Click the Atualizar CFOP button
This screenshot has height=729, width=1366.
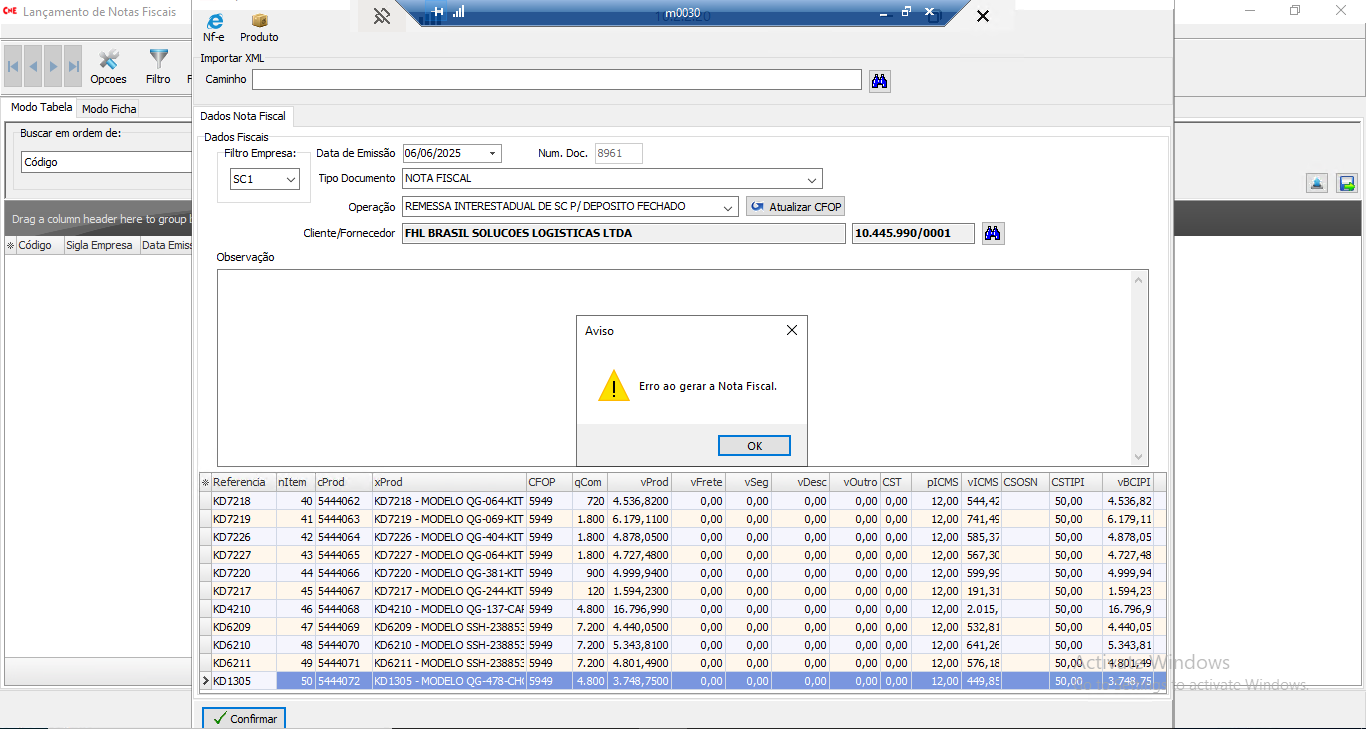click(x=796, y=207)
